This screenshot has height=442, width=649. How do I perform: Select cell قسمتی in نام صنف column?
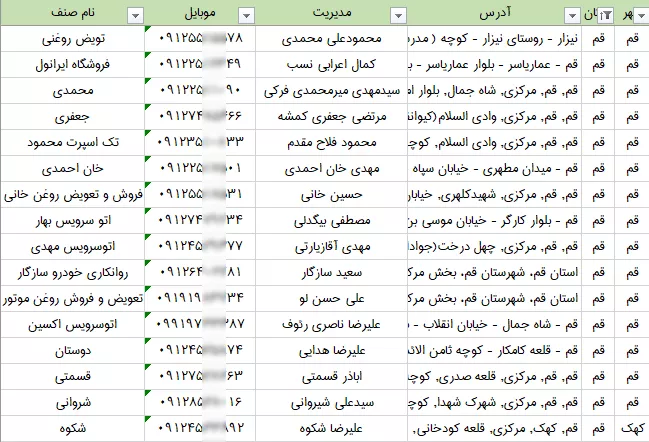pos(72,377)
